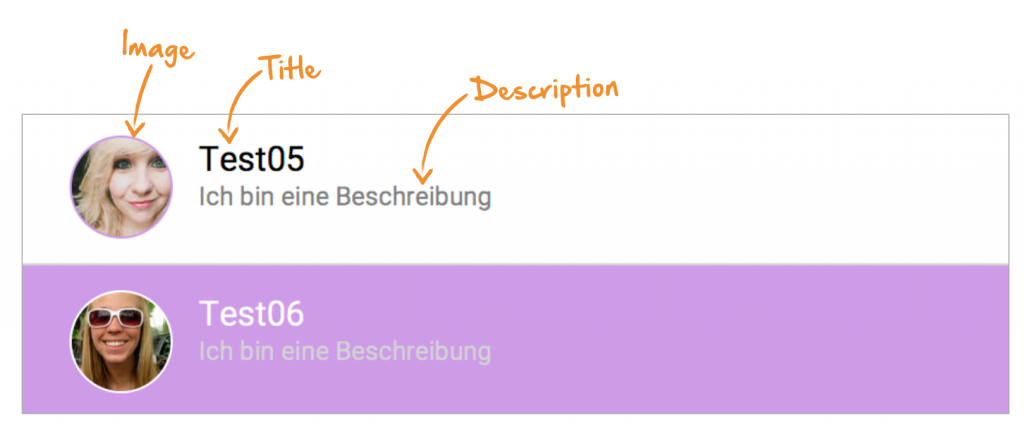Click the orange "Description" annotation label
The width and height of the screenshot is (1024, 432).
pyautogui.click(x=545, y=90)
